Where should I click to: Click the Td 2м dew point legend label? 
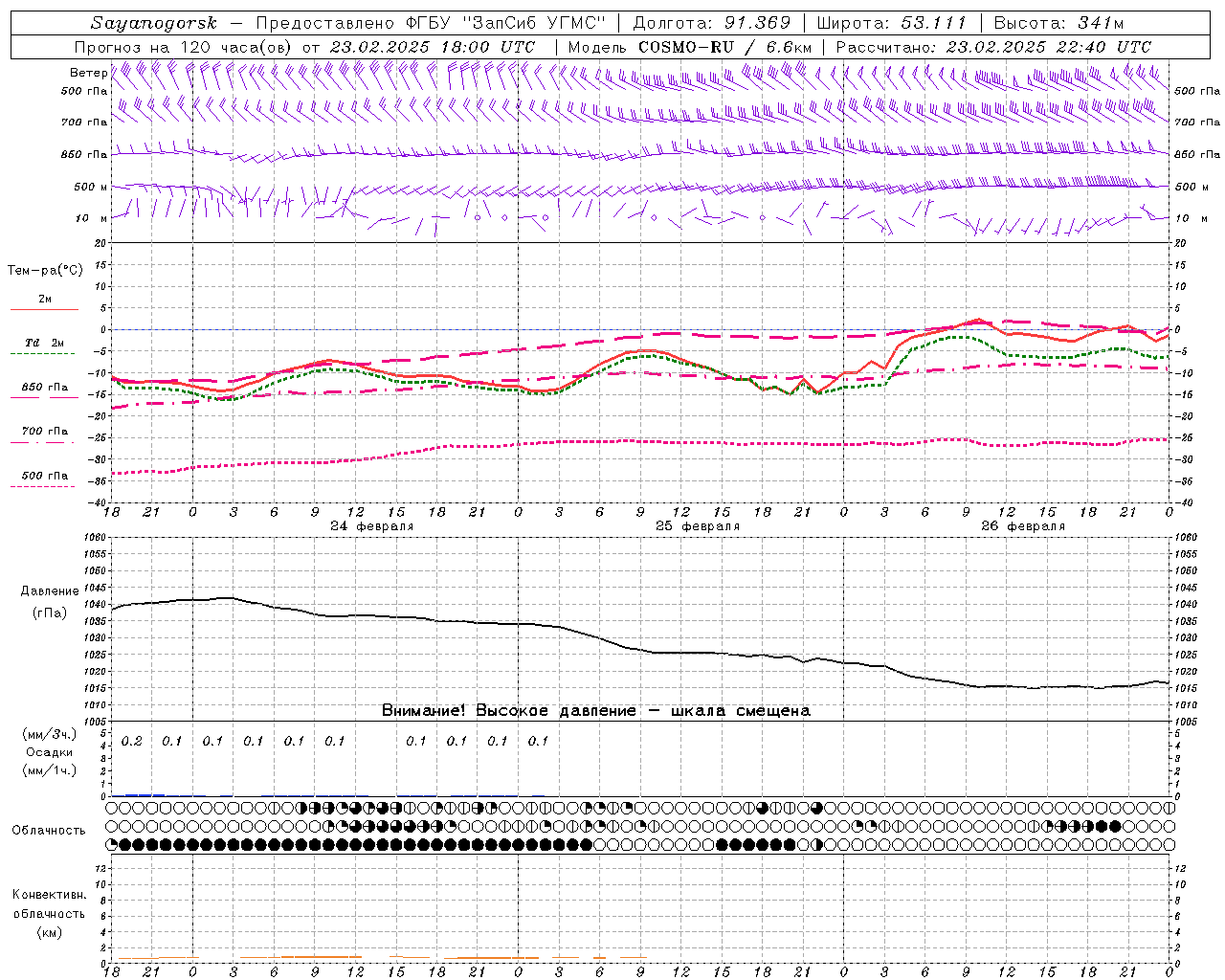(x=45, y=343)
